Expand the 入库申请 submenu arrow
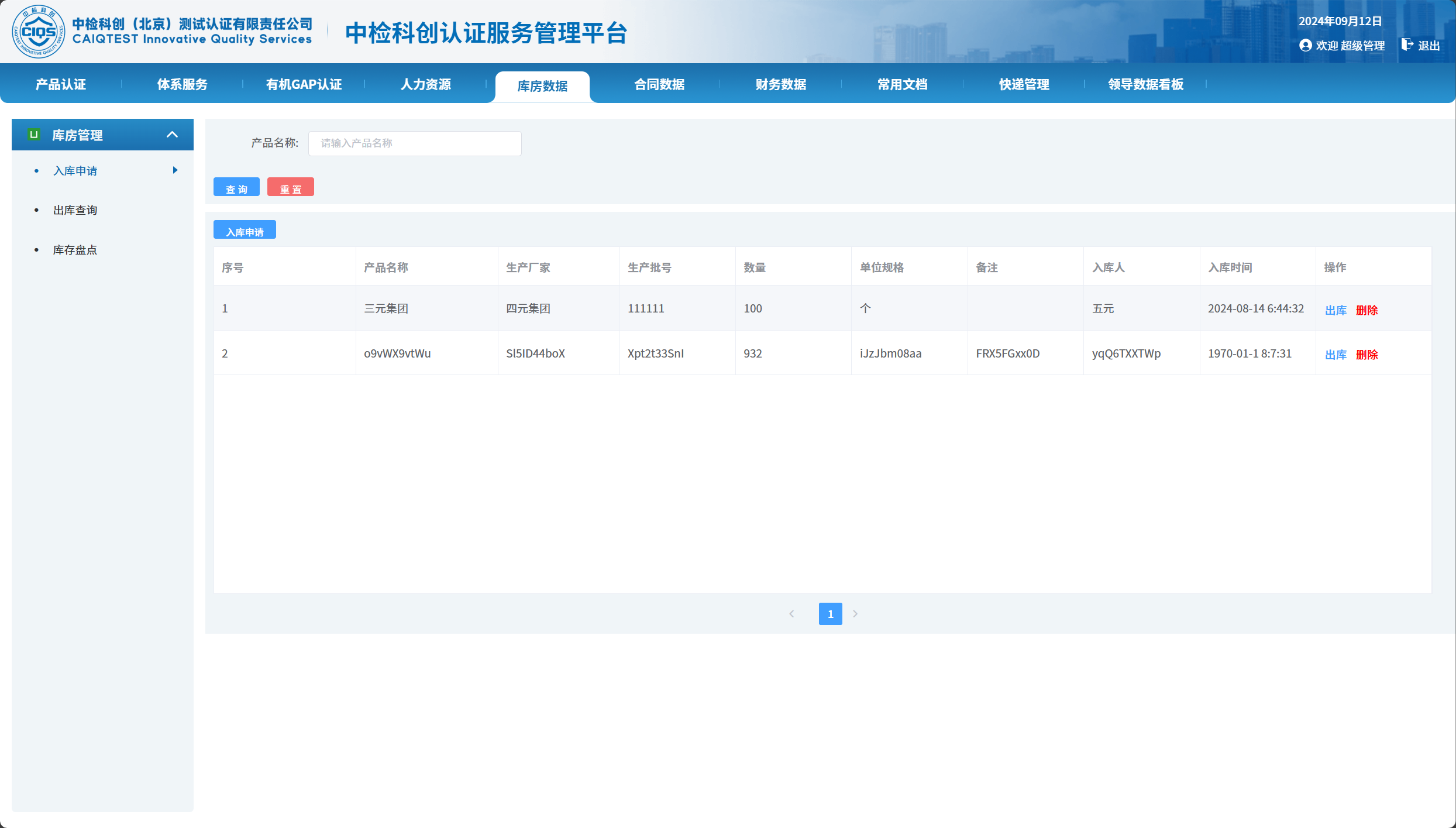The width and height of the screenshot is (1456, 828). [x=175, y=170]
